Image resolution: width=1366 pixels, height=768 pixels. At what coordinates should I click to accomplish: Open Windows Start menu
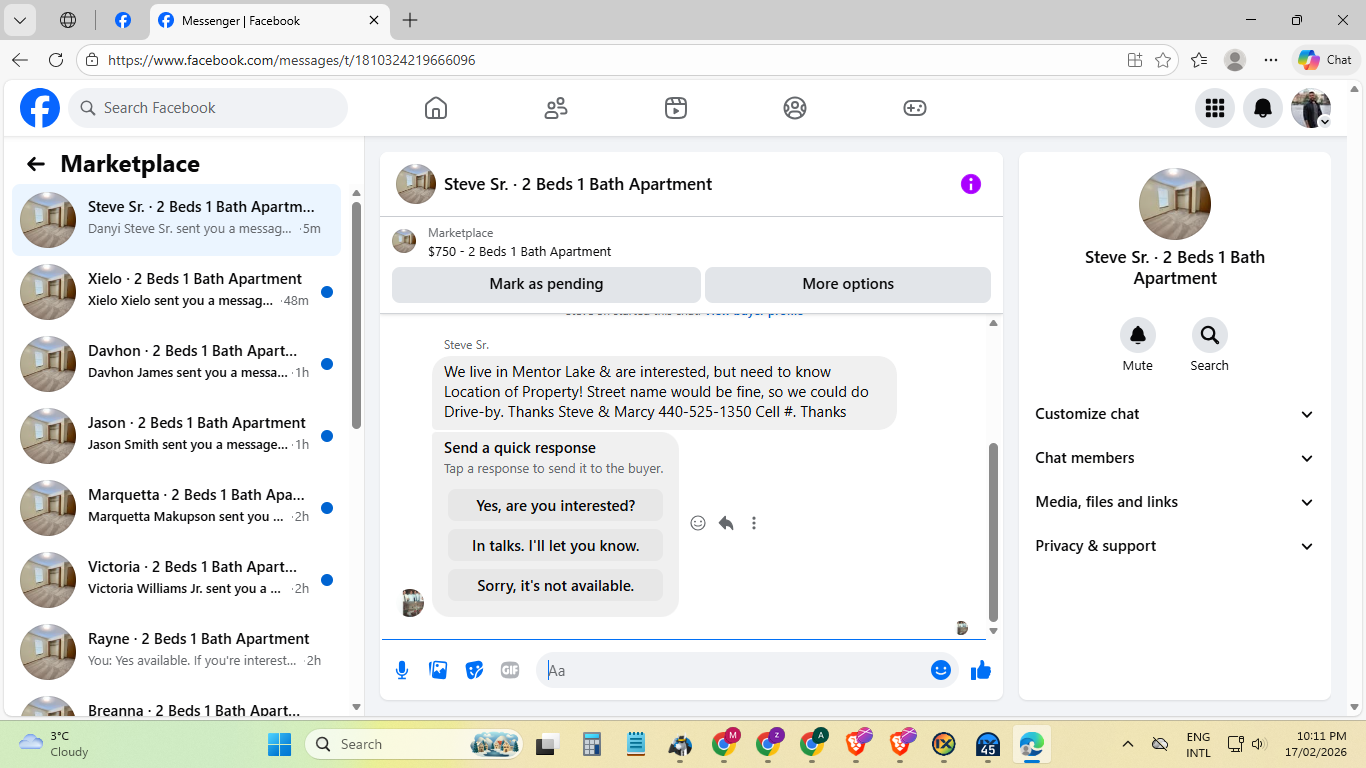[279, 744]
